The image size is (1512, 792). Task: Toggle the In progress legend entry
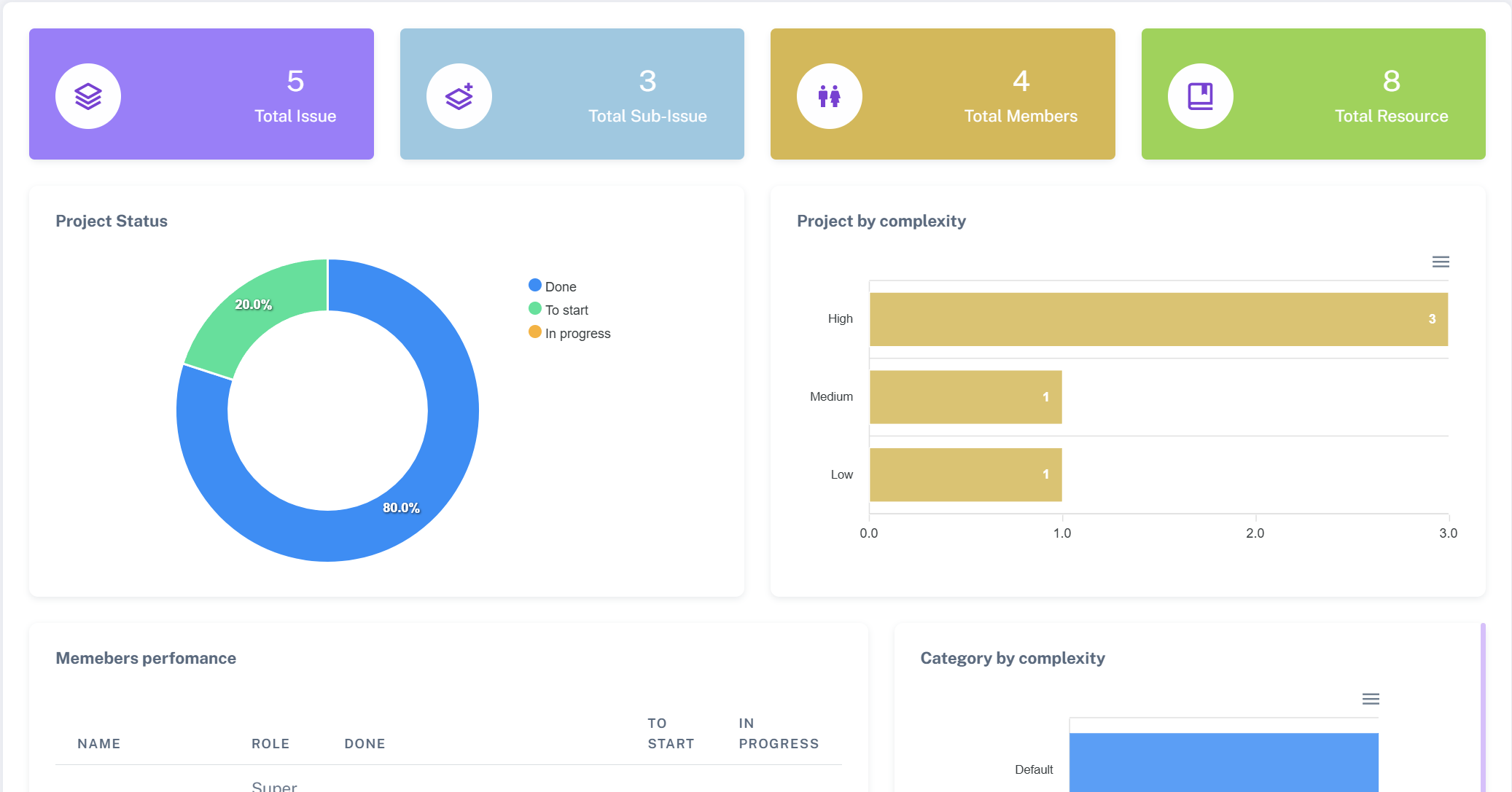577,334
